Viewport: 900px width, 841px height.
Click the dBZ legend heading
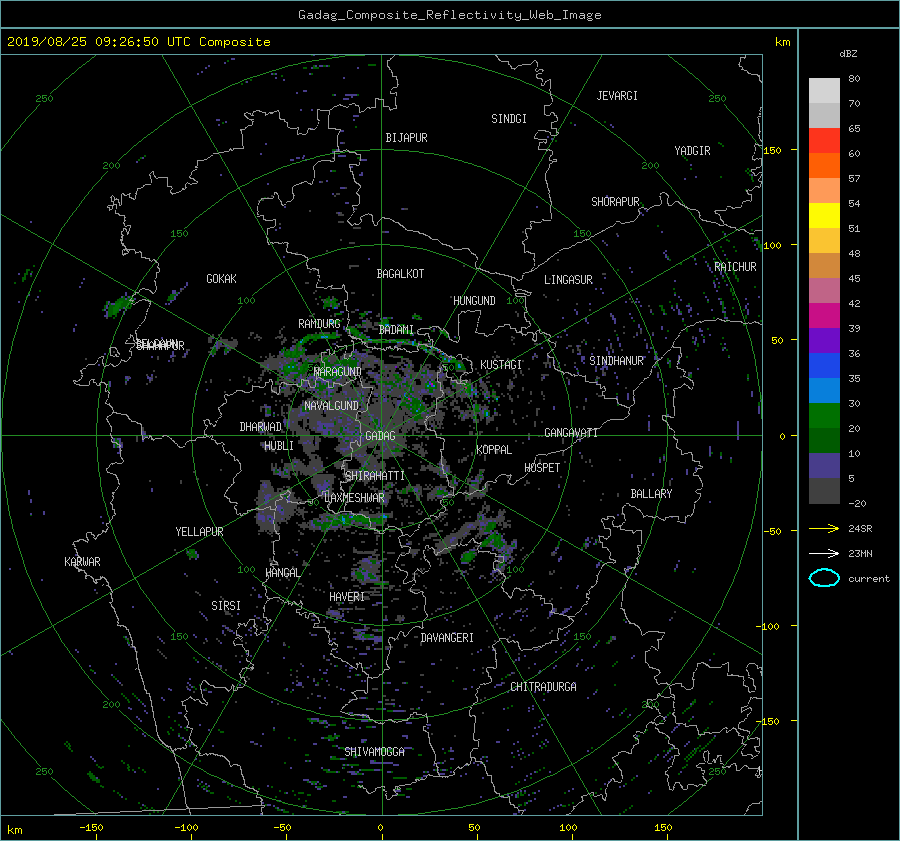[848, 54]
